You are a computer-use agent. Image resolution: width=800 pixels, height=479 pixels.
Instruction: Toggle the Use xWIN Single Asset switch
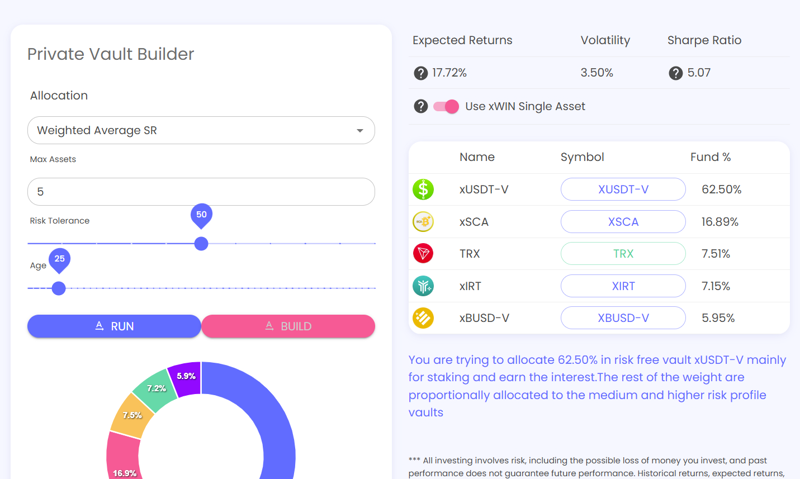(446, 106)
